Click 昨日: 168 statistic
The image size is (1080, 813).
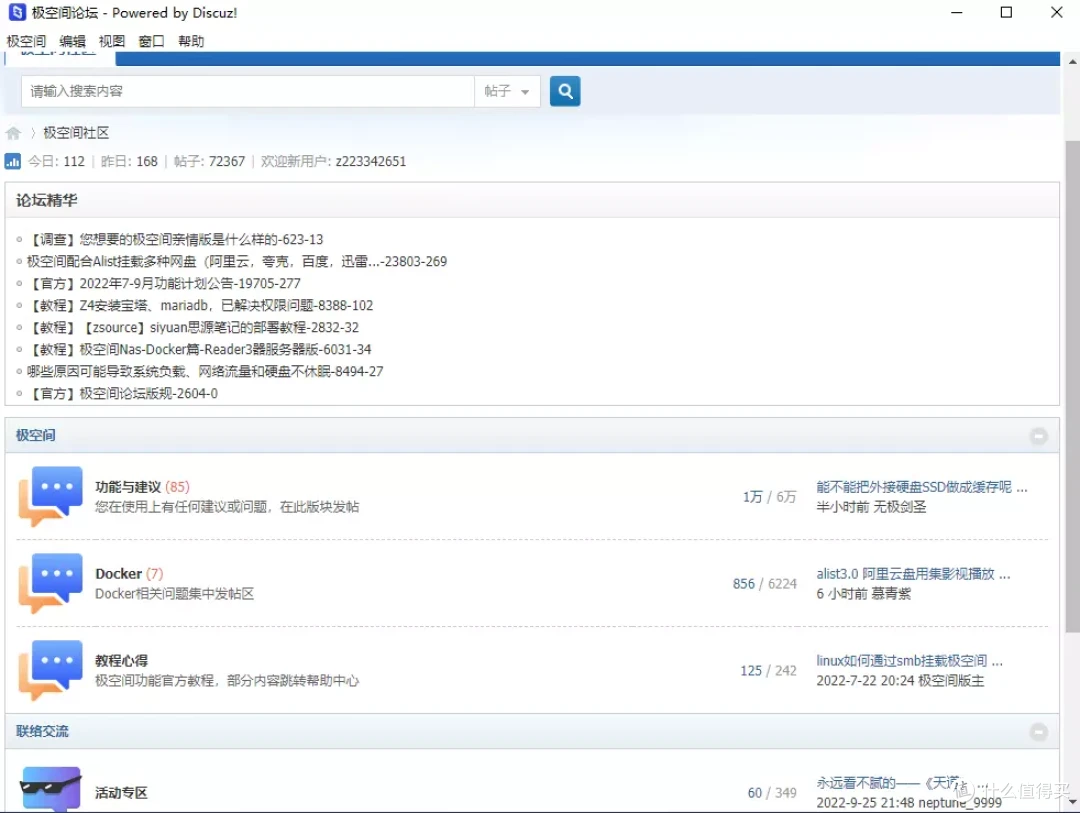click(129, 161)
